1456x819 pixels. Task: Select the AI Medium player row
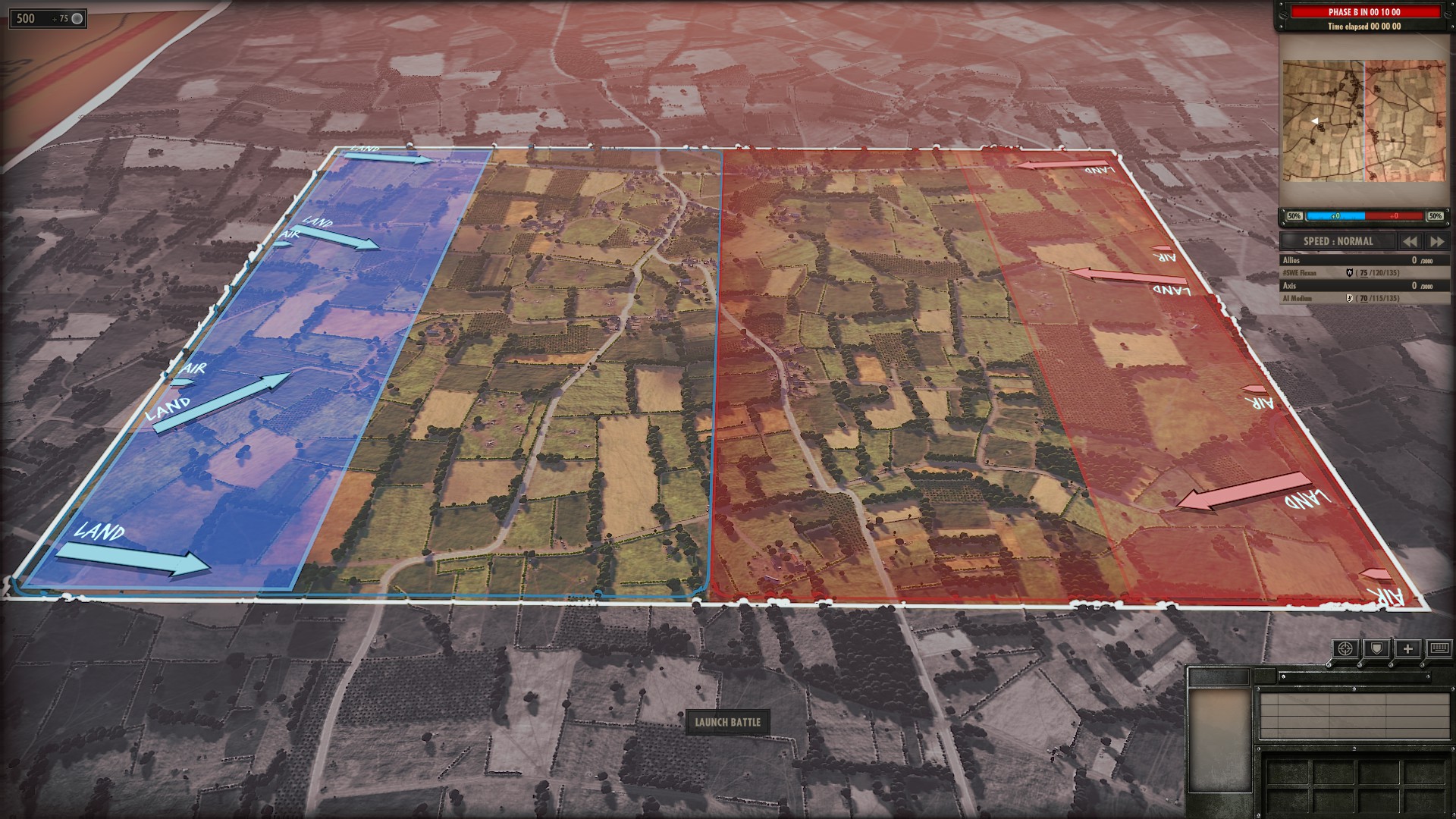(1364, 299)
